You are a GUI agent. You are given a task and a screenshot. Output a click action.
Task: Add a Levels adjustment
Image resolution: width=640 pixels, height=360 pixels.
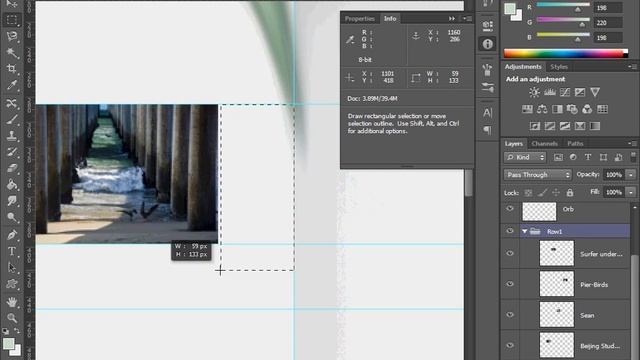(x=549, y=93)
